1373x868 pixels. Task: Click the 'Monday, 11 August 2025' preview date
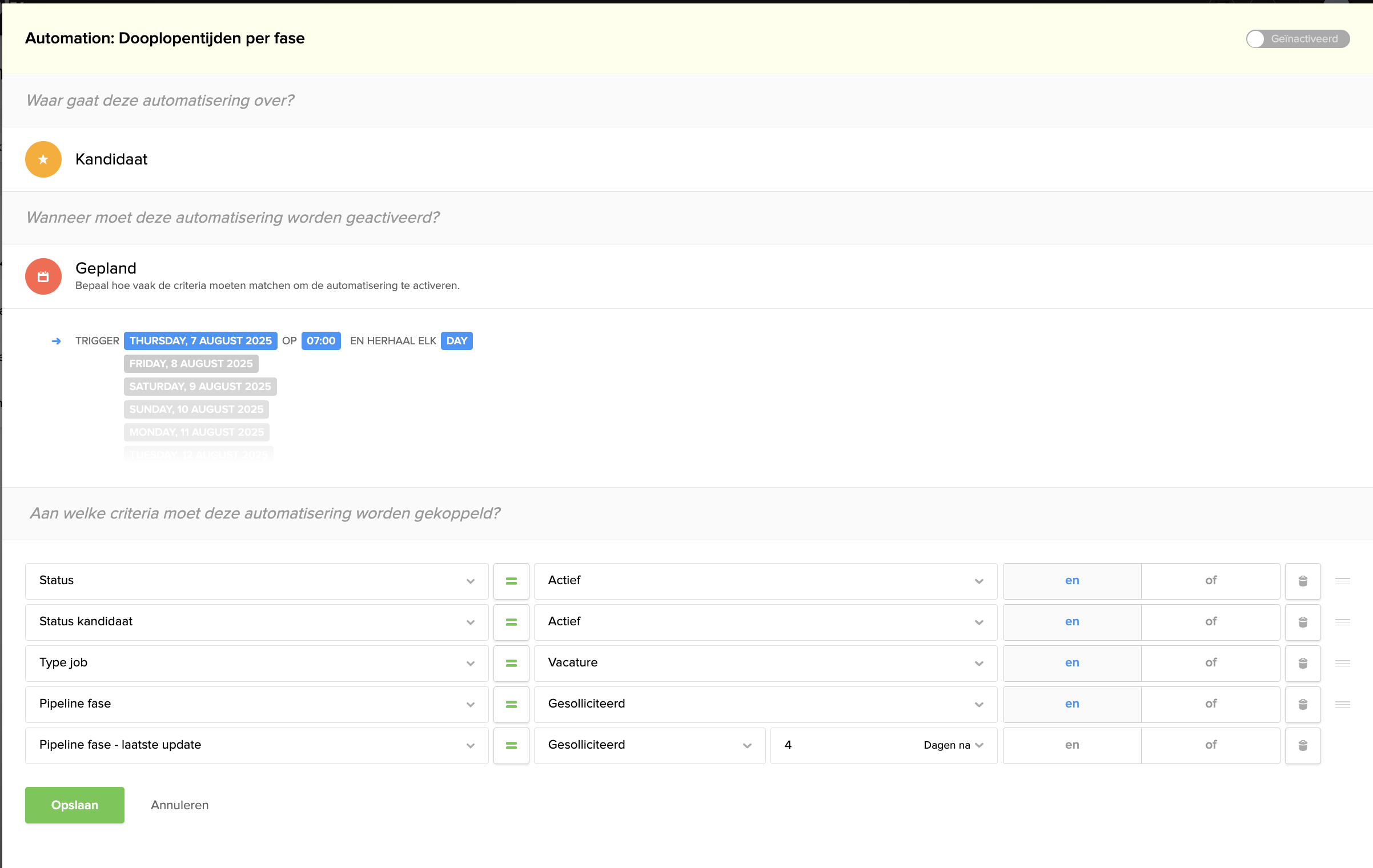point(196,432)
